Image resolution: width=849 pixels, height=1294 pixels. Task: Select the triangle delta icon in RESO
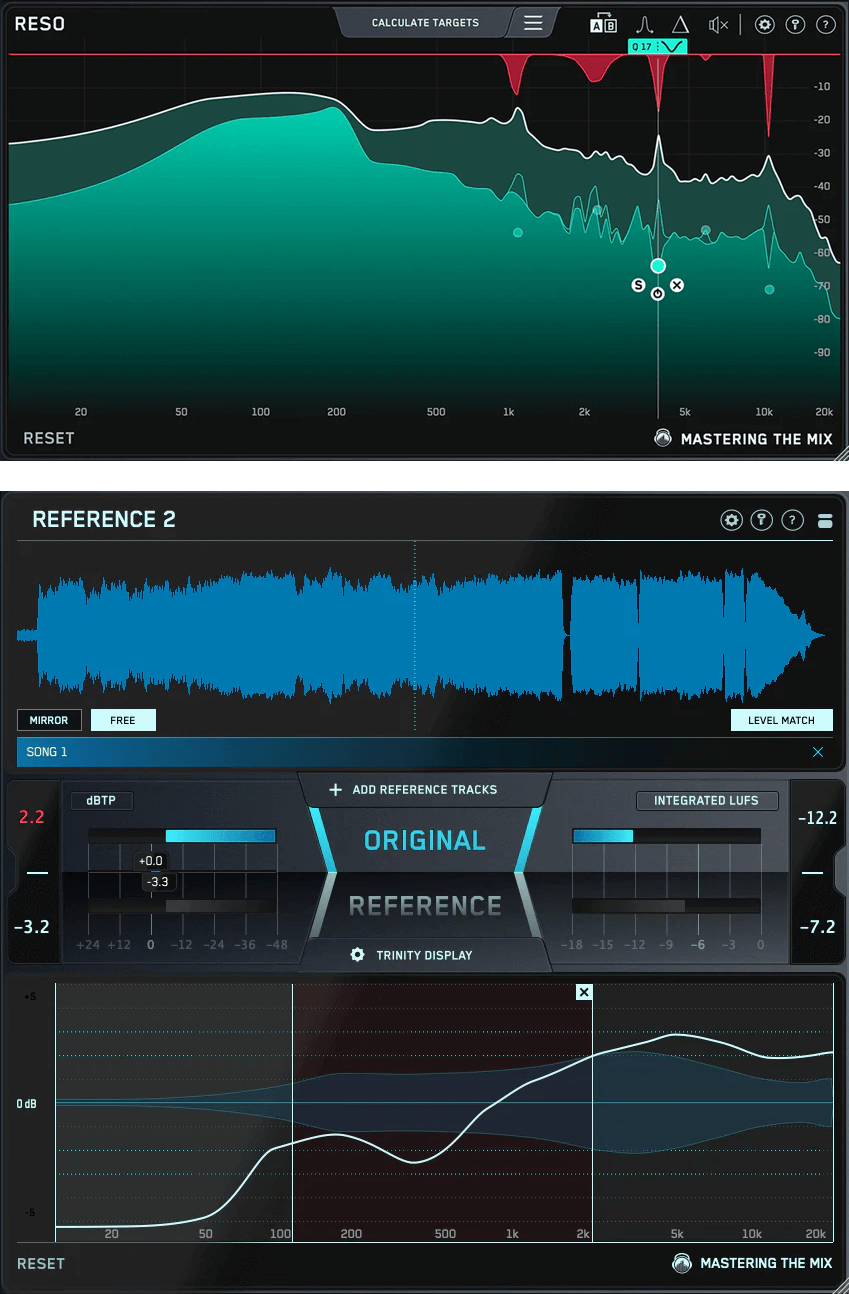coord(680,25)
